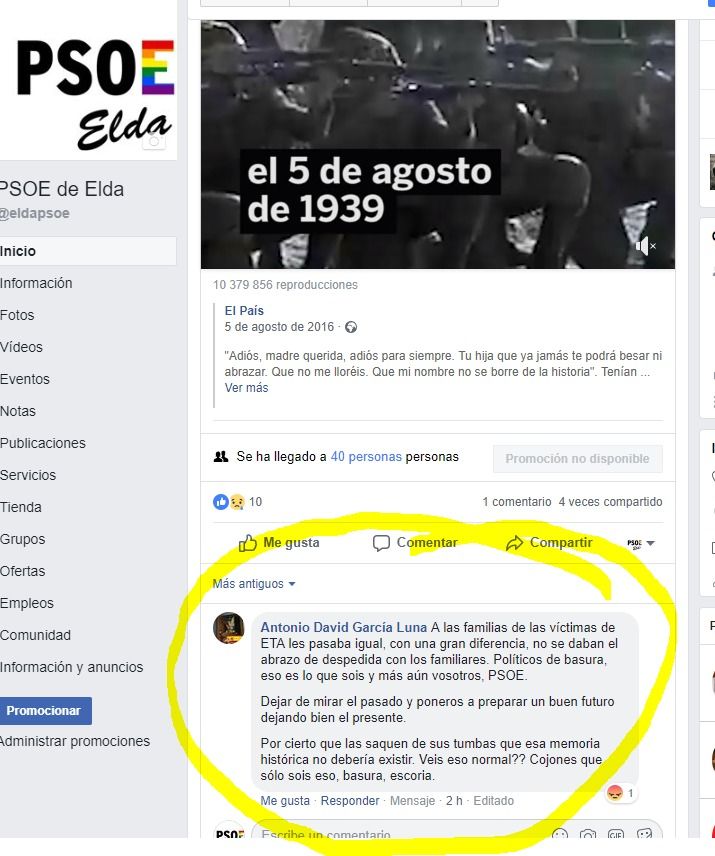The width and height of the screenshot is (715, 856).
Task: Click the globe privacy icon beside date
Action: coord(351,327)
